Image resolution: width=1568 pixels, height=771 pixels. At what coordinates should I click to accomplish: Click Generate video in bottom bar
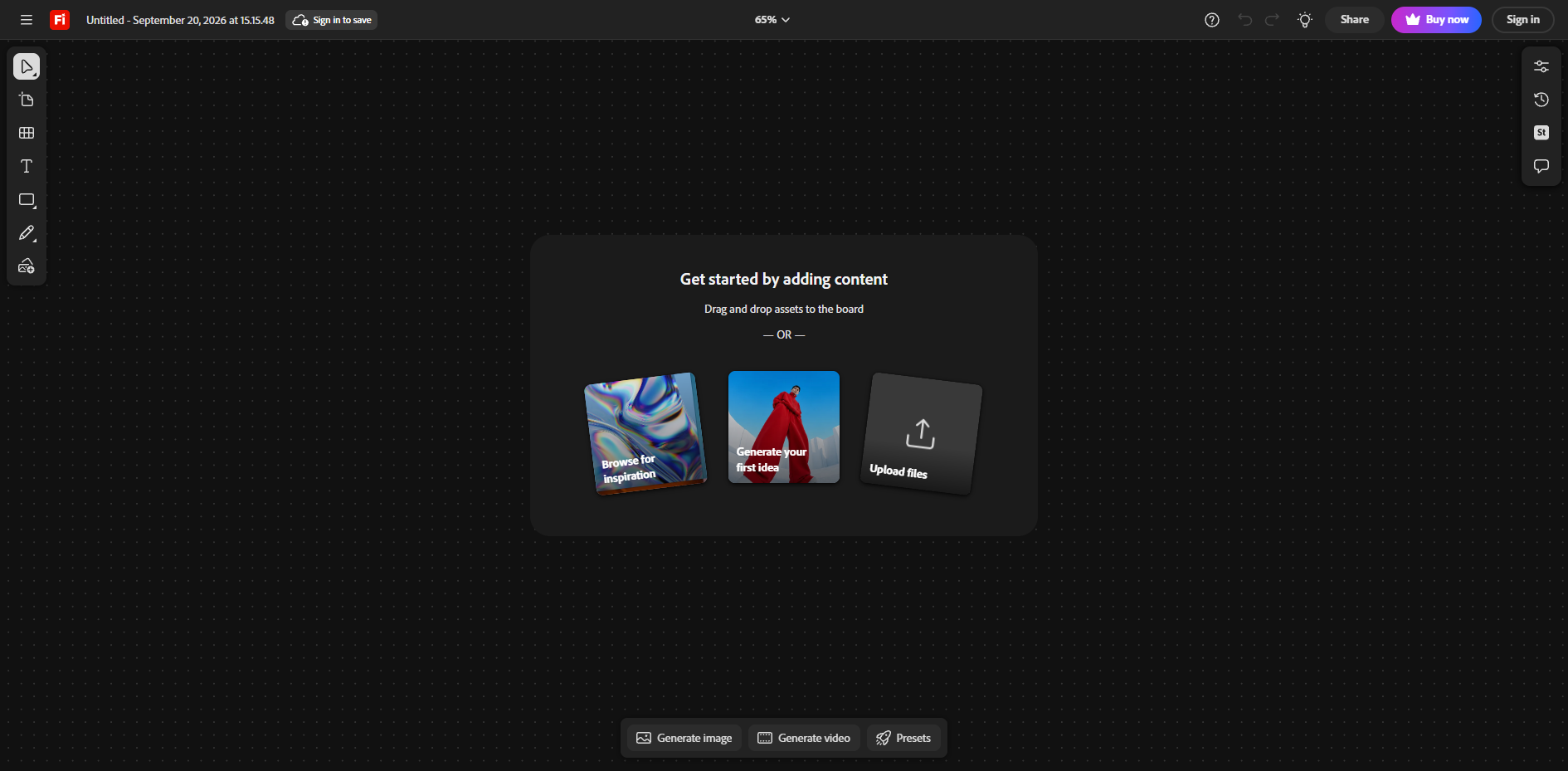(804, 738)
